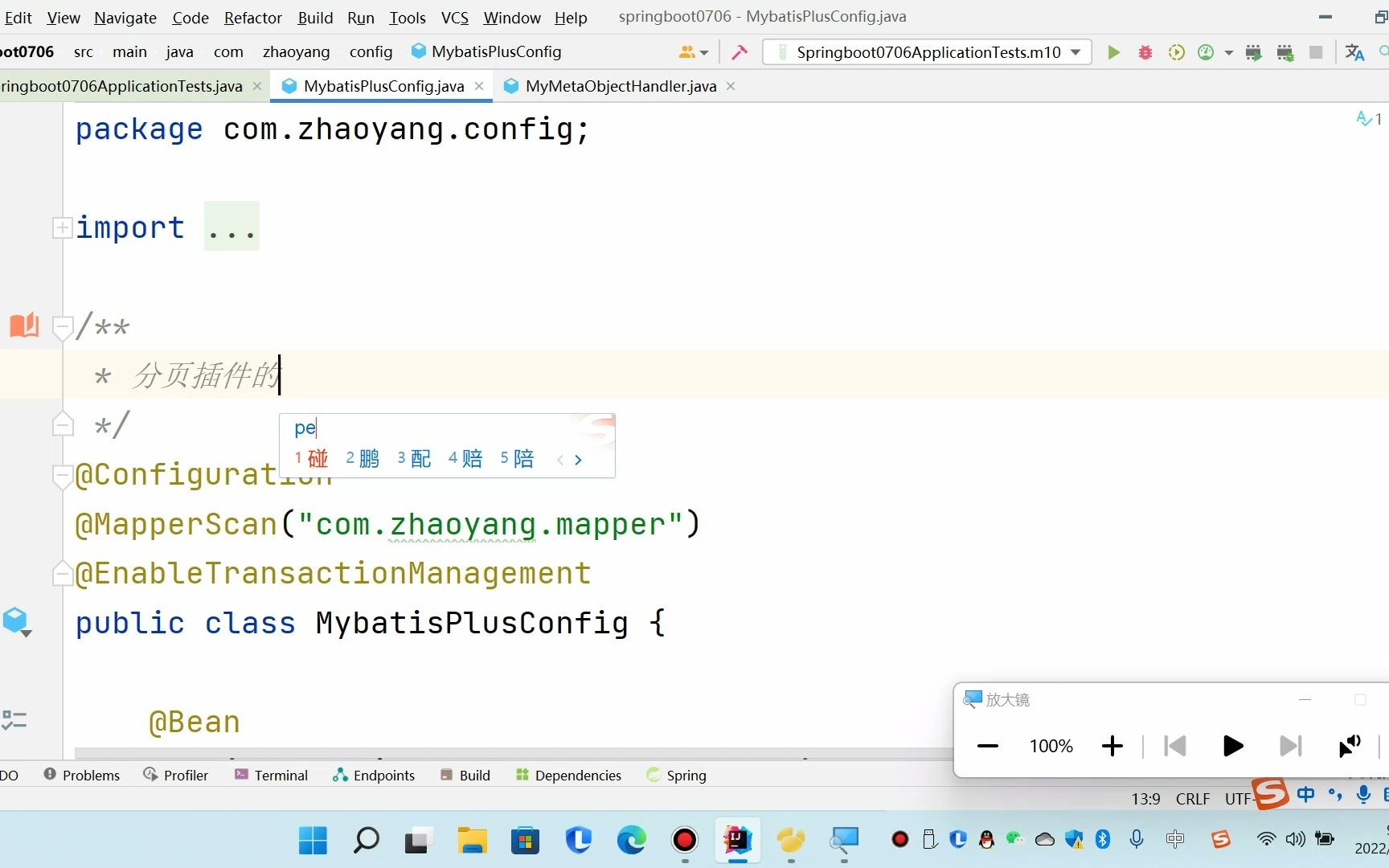
Task: Open the Build tool window at the bottom
Action: pyautogui.click(x=465, y=775)
